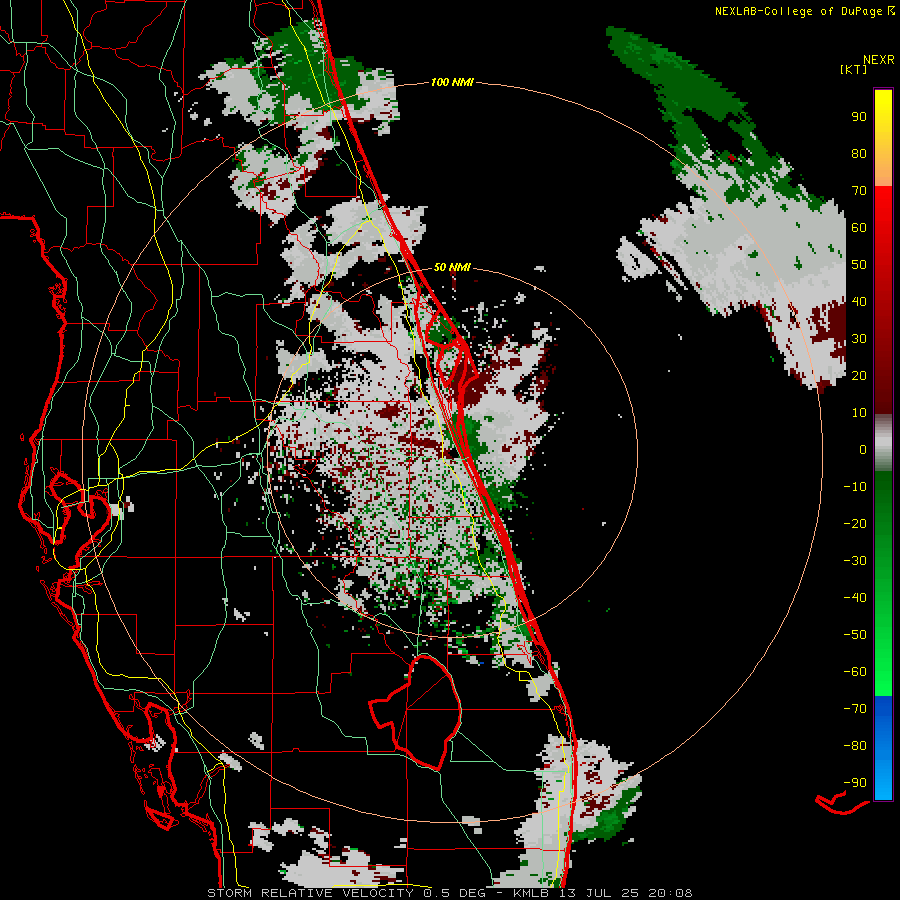Viewport: 900px width, 900px height.
Task: Click the 0 value on the velocity scale
Action: click(863, 449)
